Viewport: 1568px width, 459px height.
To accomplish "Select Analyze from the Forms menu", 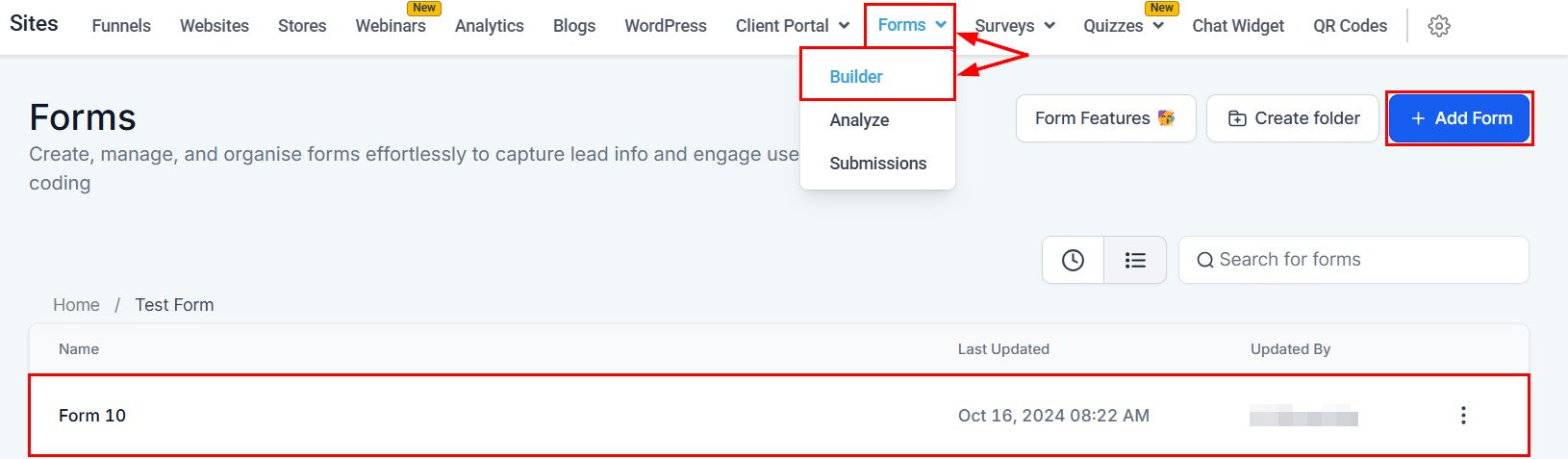I will point(859,120).
